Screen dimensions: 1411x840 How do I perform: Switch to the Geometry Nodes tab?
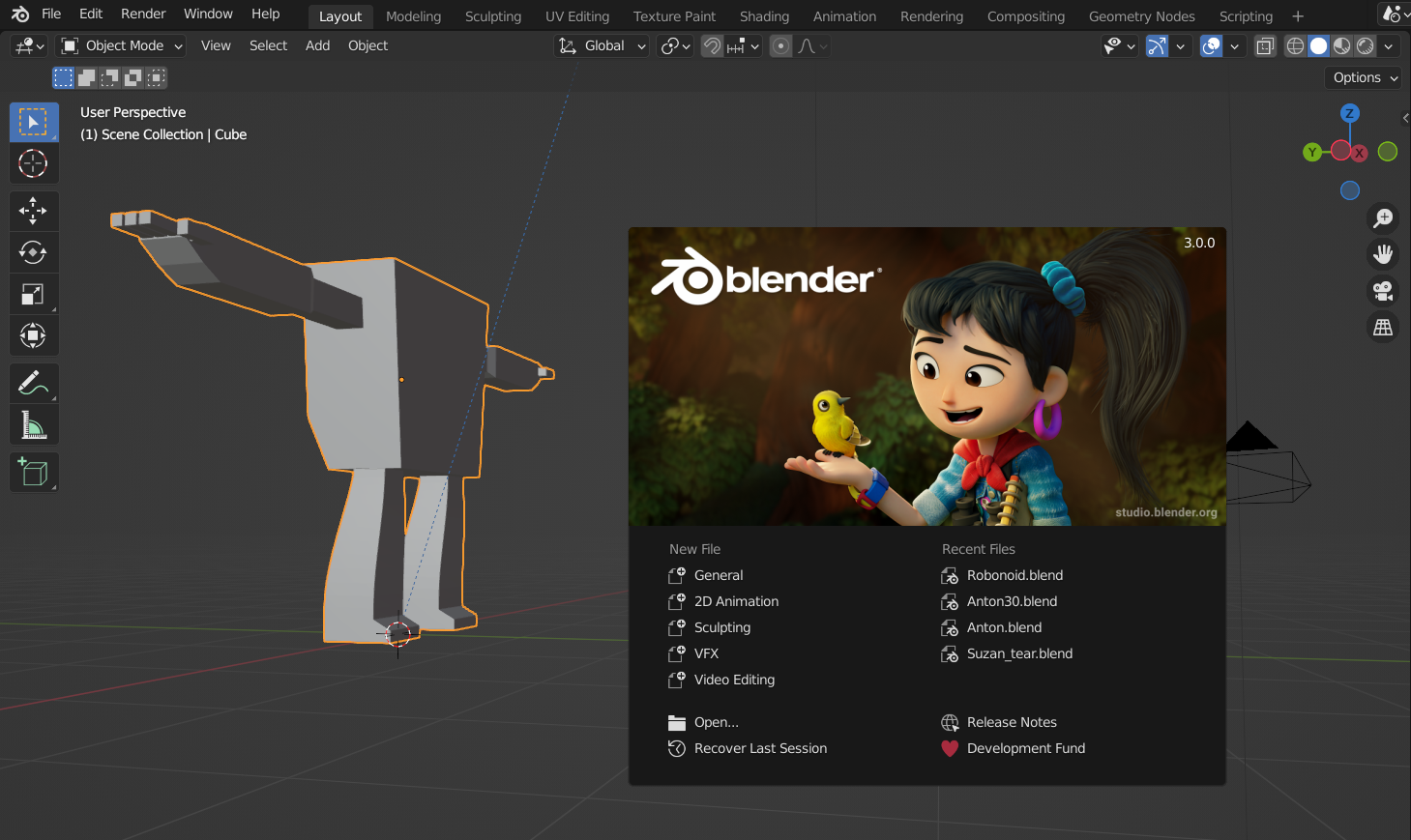tap(1141, 16)
